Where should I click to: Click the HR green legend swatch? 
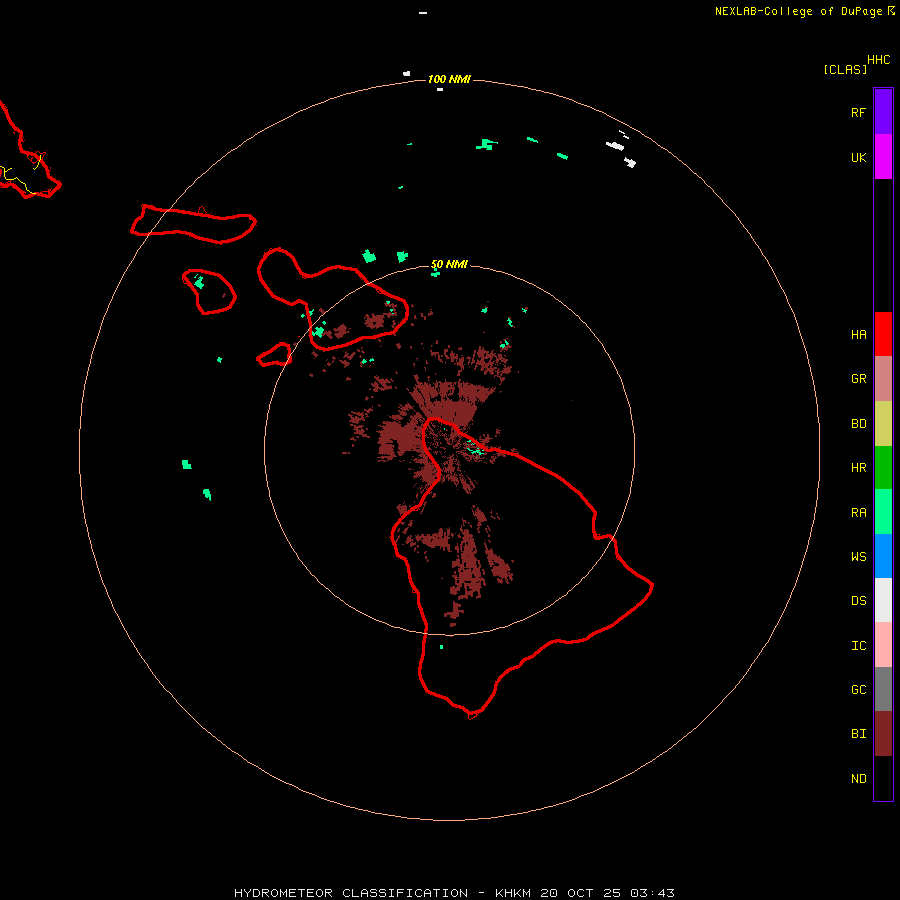coord(883,468)
